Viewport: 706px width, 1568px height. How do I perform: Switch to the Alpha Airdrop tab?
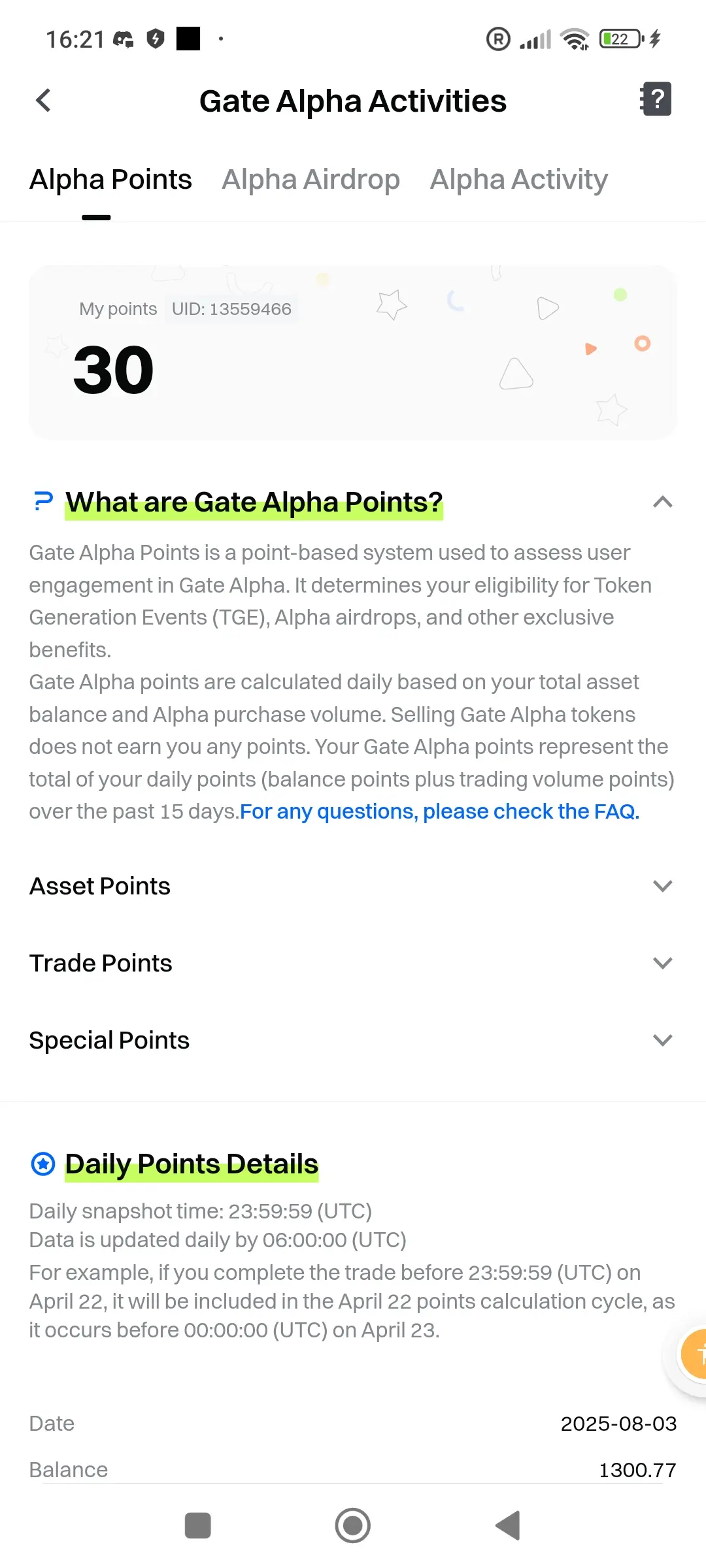point(311,179)
